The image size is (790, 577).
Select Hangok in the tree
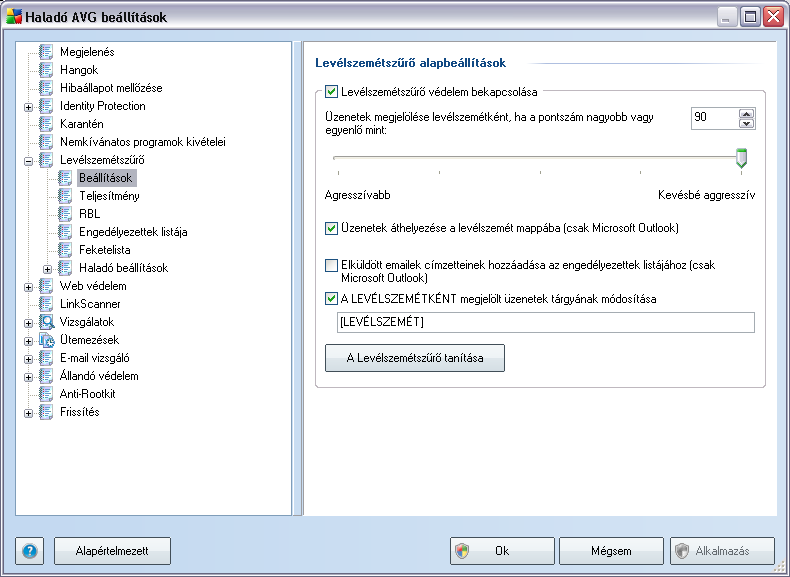[79, 70]
